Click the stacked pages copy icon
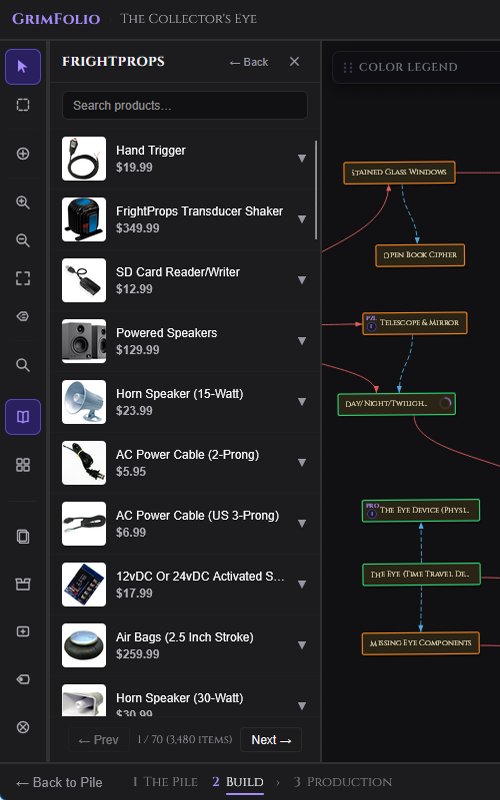500x800 pixels. click(x=23, y=537)
